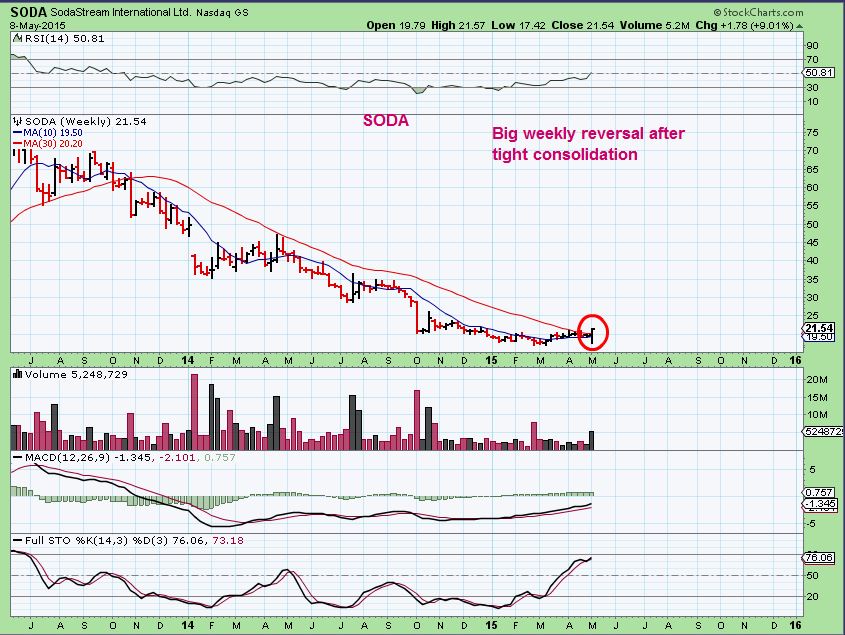Click the SODA (Weekly) 21.54 legend label
Image resolution: width=845 pixels, height=635 pixels.
86,122
